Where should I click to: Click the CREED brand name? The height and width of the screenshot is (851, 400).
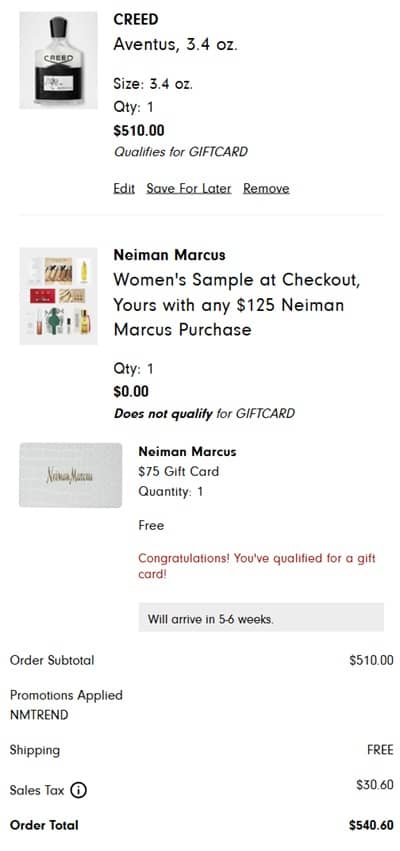tap(136, 20)
